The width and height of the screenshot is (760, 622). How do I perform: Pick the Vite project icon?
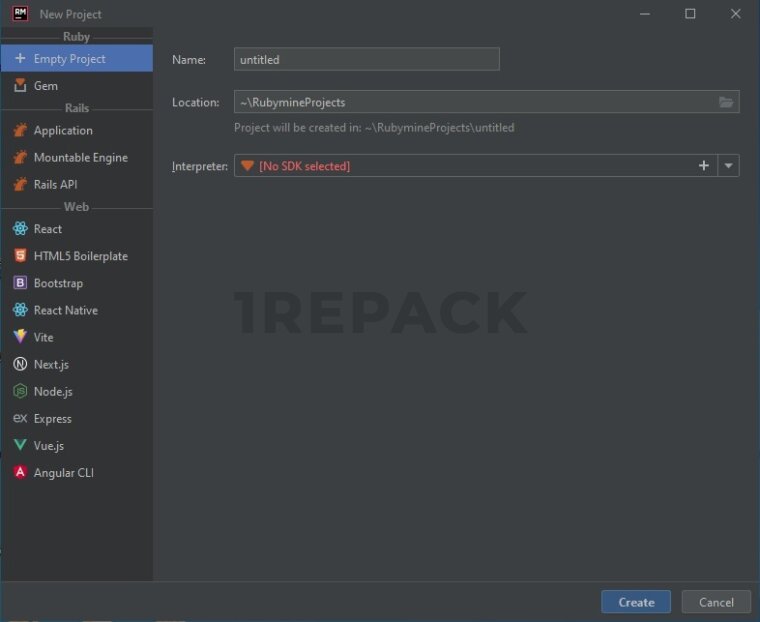(x=20, y=337)
